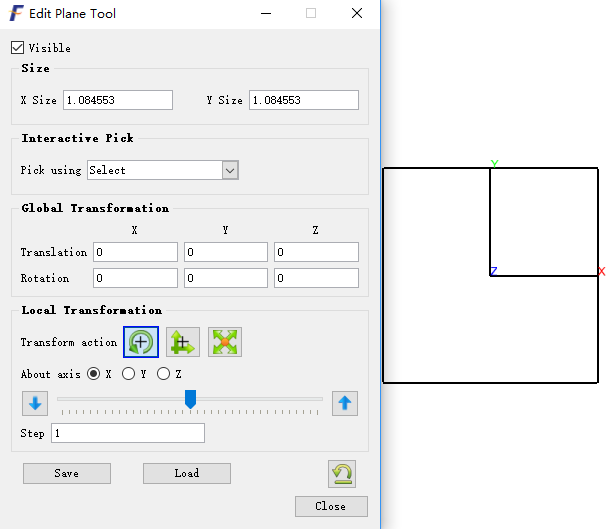Screen dimensions: 611x529
Task: Select the scale transform action icon
Action: coord(225,342)
